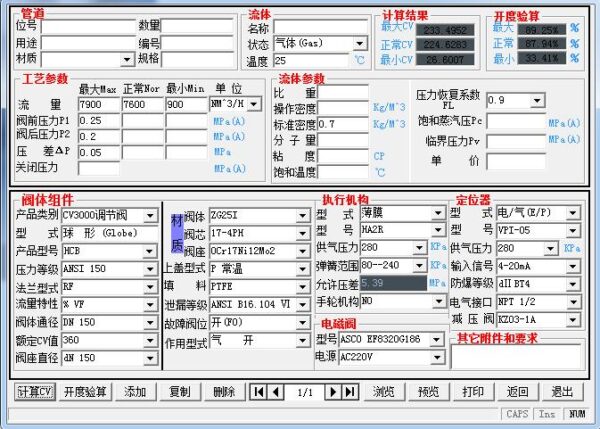
Task: Go to the previous record
Action: point(276,392)
